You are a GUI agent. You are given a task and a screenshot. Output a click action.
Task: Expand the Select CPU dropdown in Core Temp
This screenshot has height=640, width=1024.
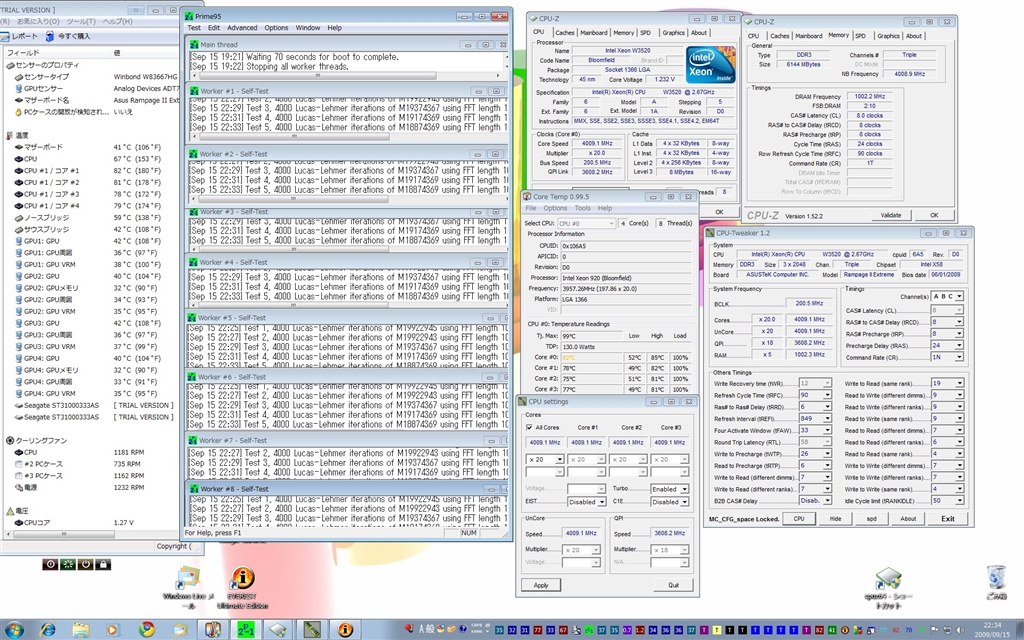coord(585,223)
